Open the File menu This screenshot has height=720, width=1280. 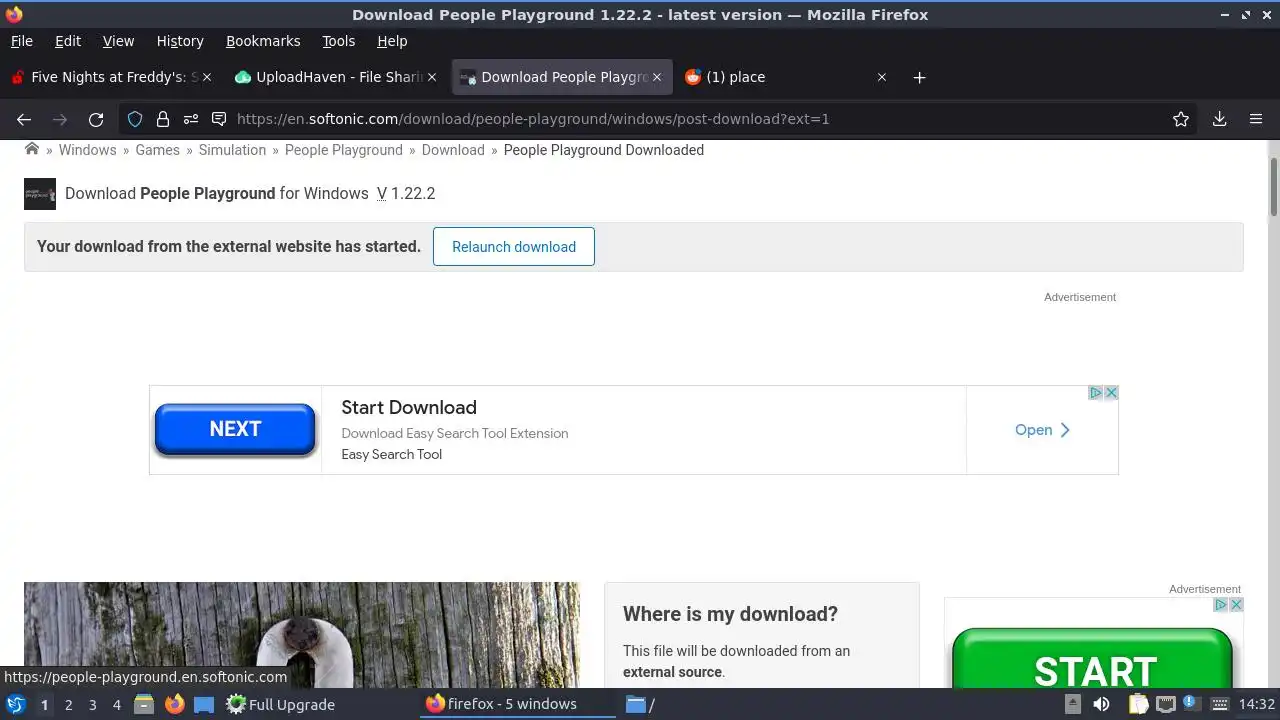pyautogui.click(x=21, y=41)
